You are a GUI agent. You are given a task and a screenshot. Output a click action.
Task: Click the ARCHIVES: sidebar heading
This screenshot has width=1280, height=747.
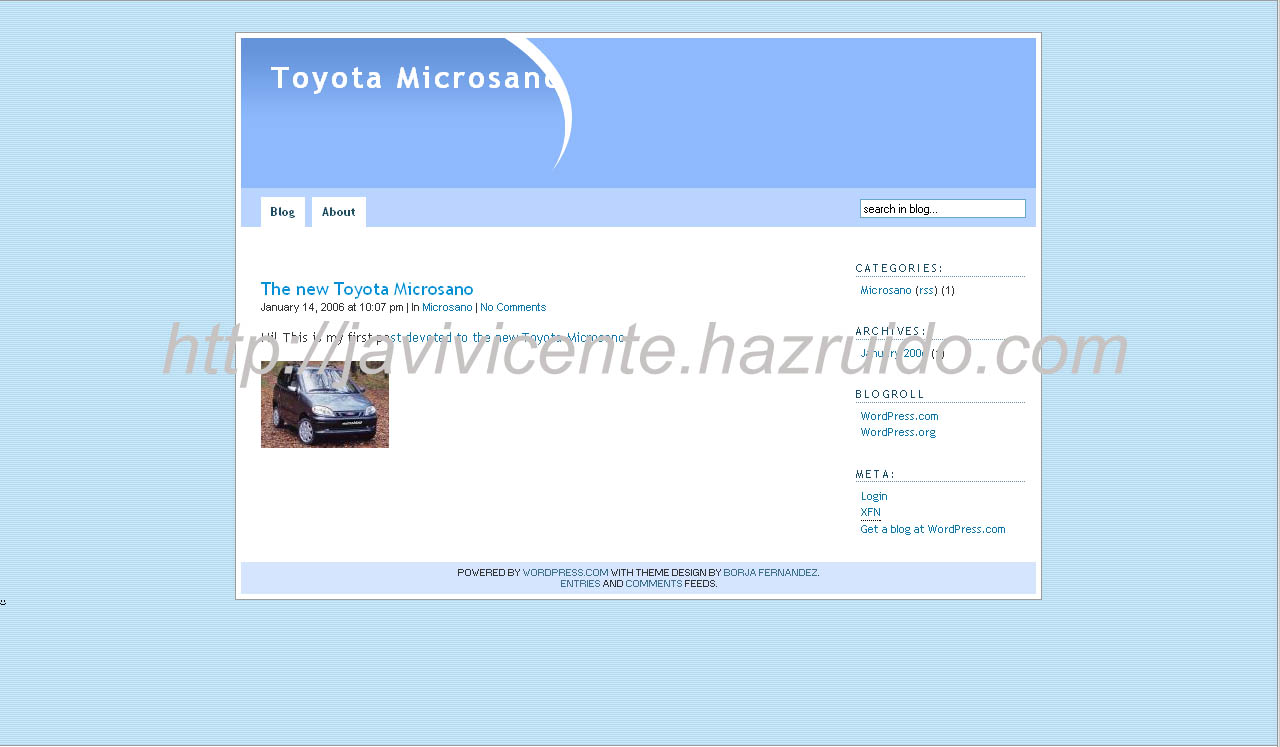(891, 331)
